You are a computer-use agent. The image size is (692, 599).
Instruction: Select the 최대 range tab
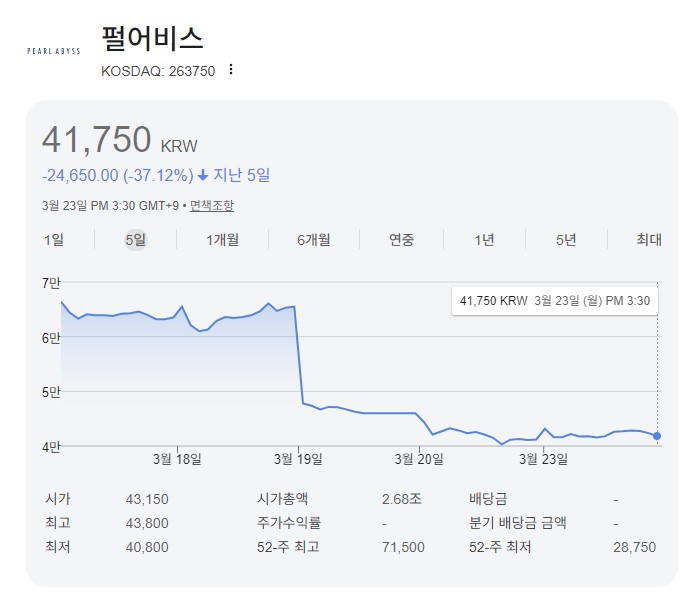649,239
